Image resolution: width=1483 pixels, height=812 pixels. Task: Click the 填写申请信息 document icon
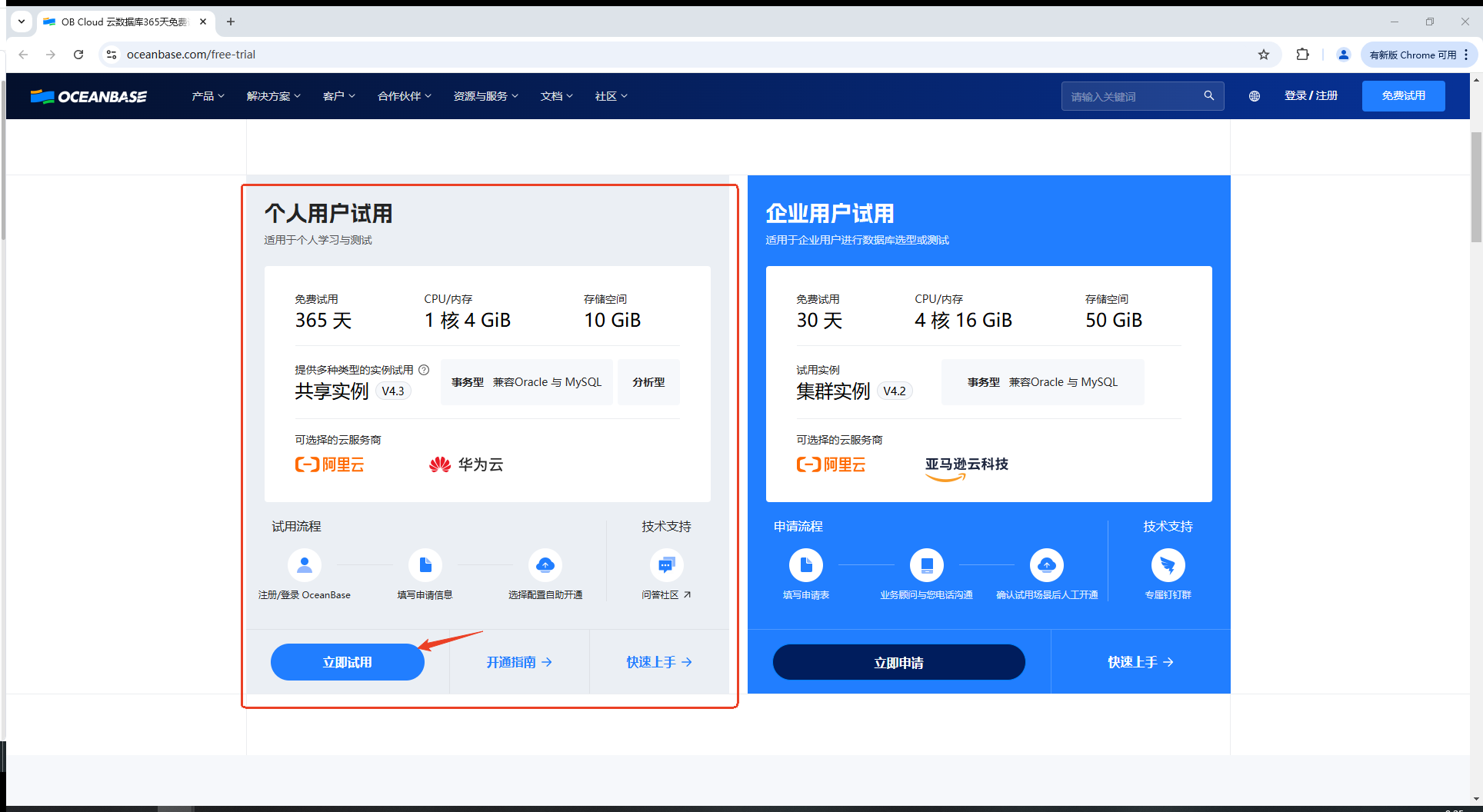(425, 565)
